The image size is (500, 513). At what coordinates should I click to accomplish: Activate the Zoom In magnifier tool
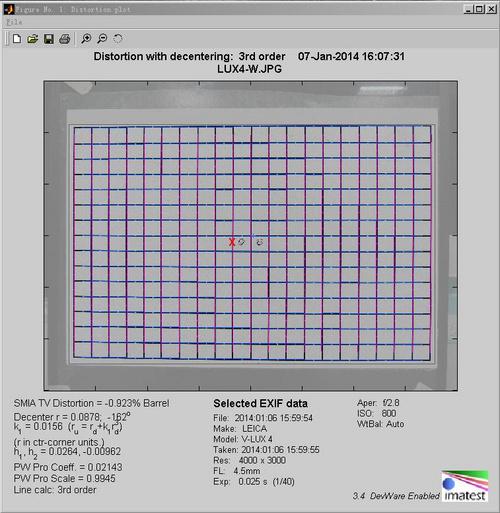tap(86, 39)
